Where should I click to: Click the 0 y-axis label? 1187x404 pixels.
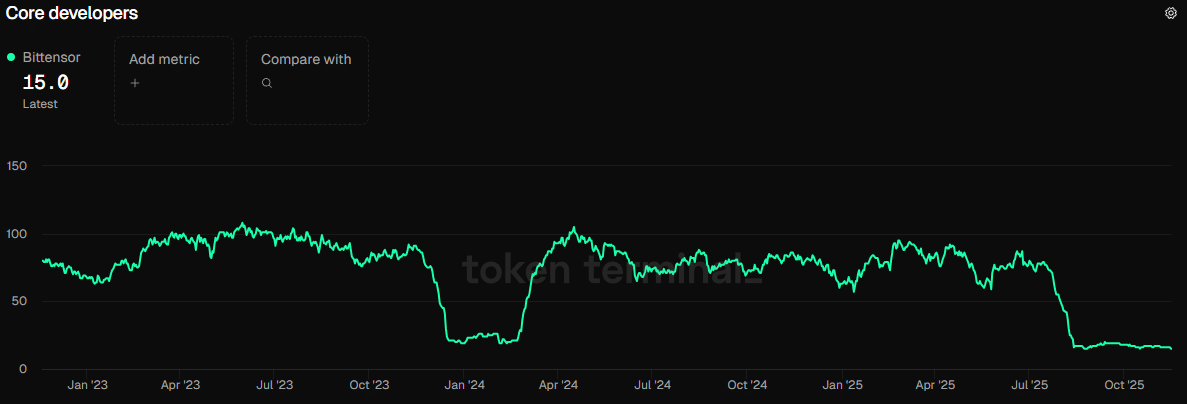(x=23, y=369)
